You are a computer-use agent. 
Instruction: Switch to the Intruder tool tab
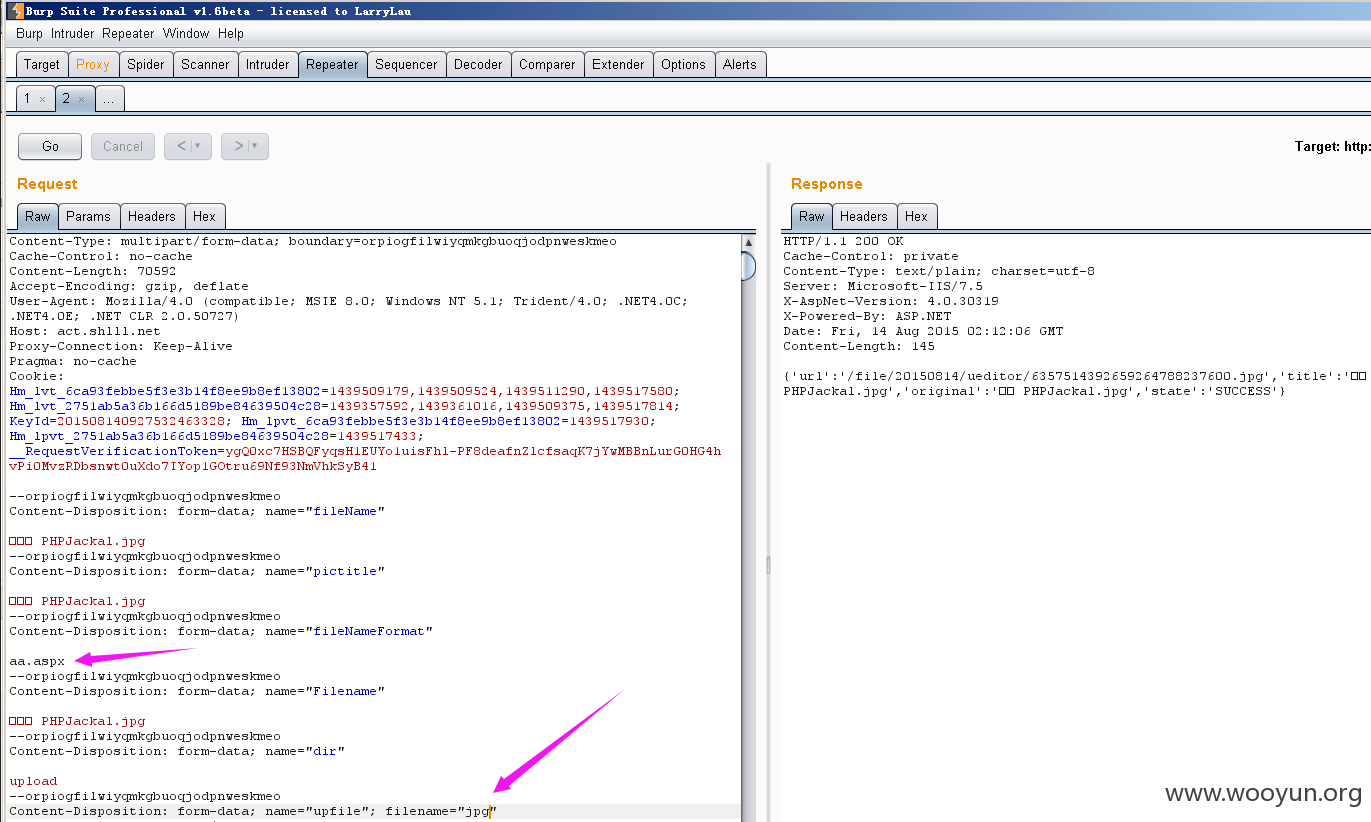point(268,64)
